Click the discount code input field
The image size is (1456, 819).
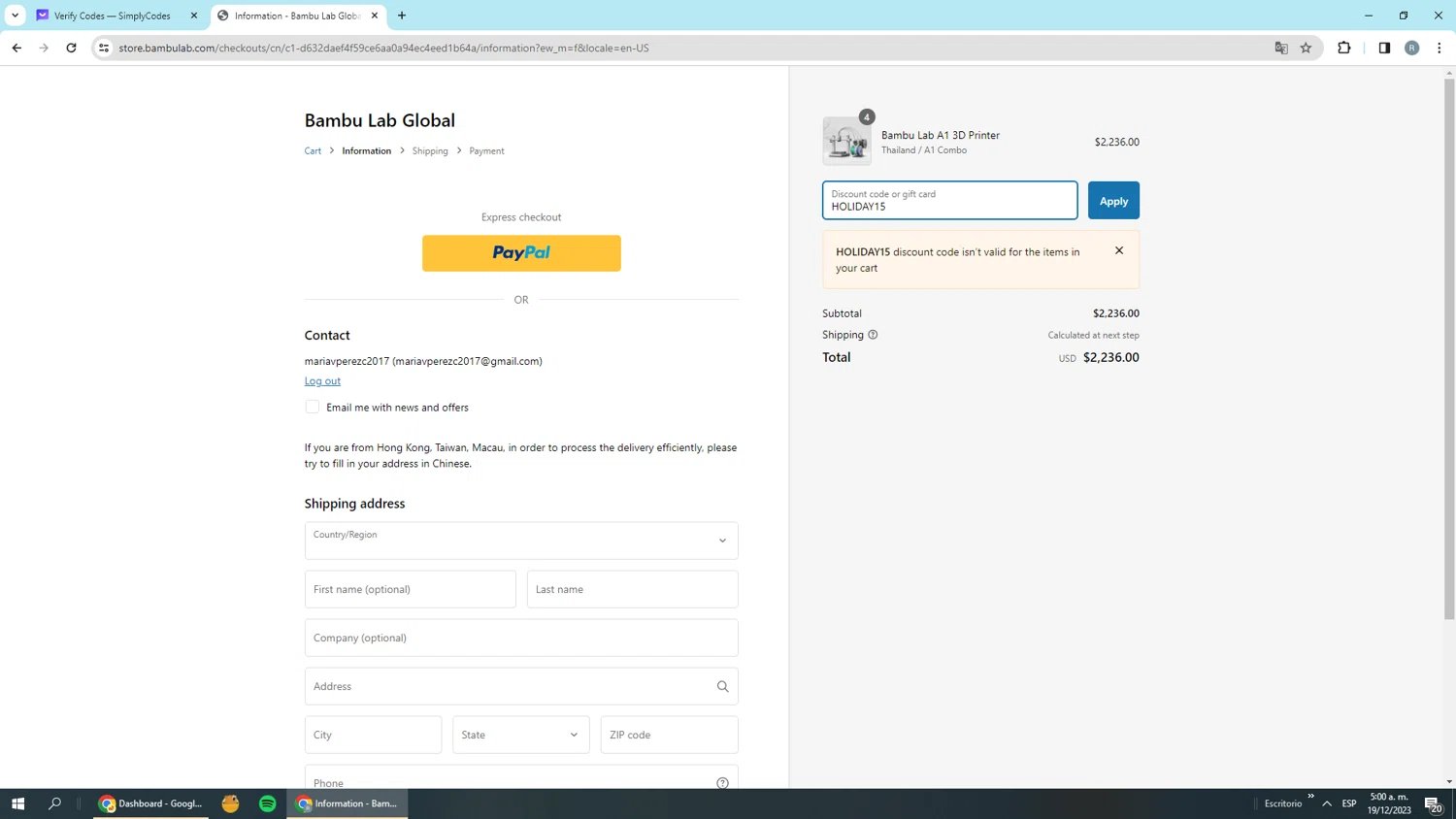(x=950, y=201)
